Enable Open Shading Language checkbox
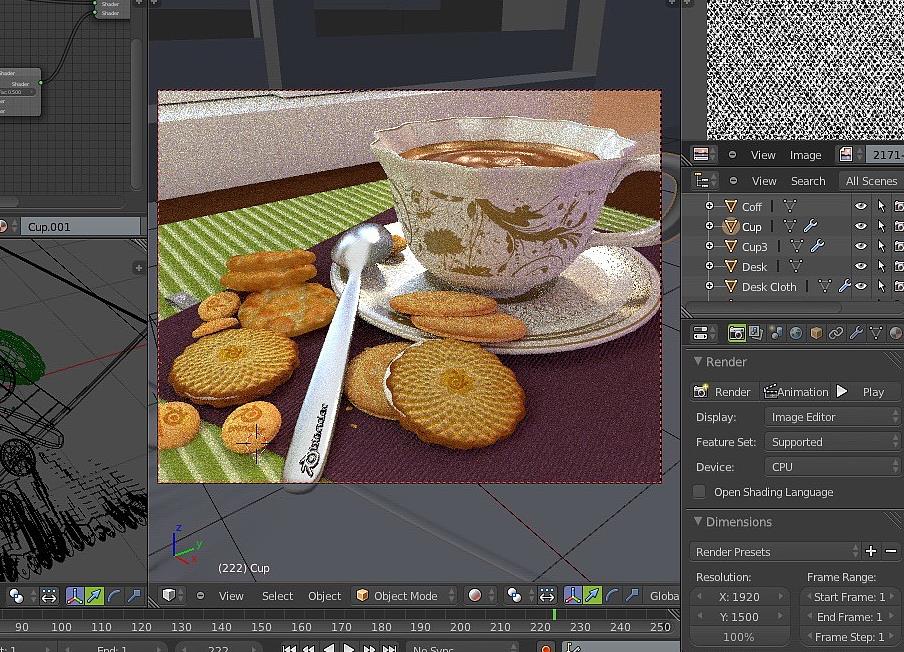The width and height of the screenshot is (904, 652). pos(699,492)
